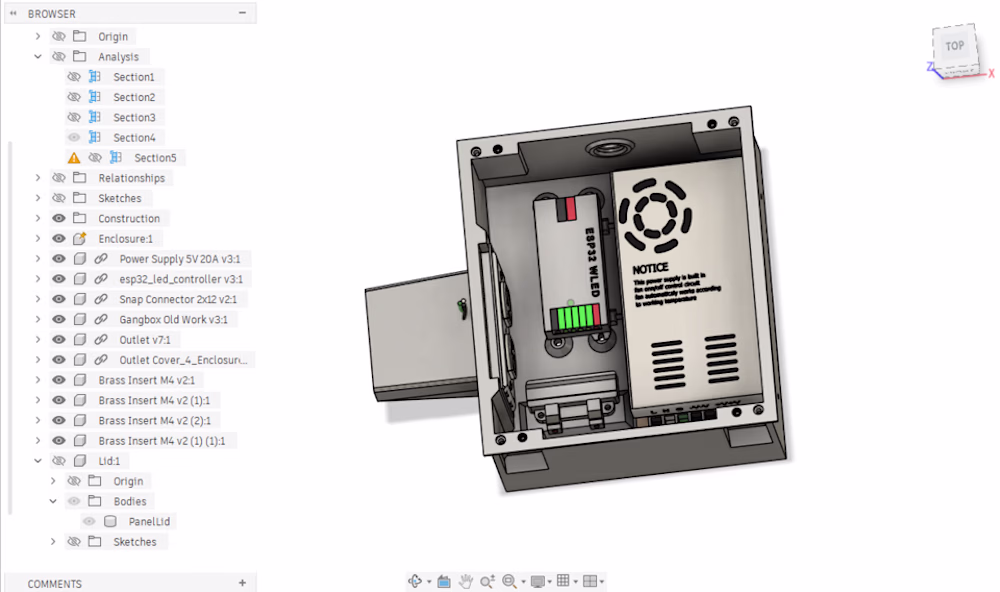
Task: Collapse the Analysis folder
Action: 38,57
